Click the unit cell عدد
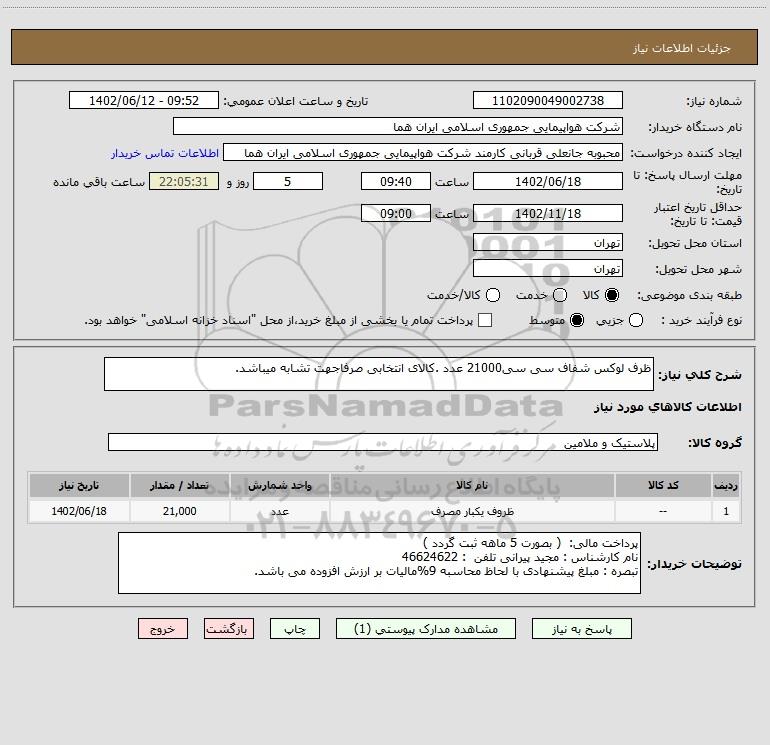The image size is (770, 745). click(279, 511)
